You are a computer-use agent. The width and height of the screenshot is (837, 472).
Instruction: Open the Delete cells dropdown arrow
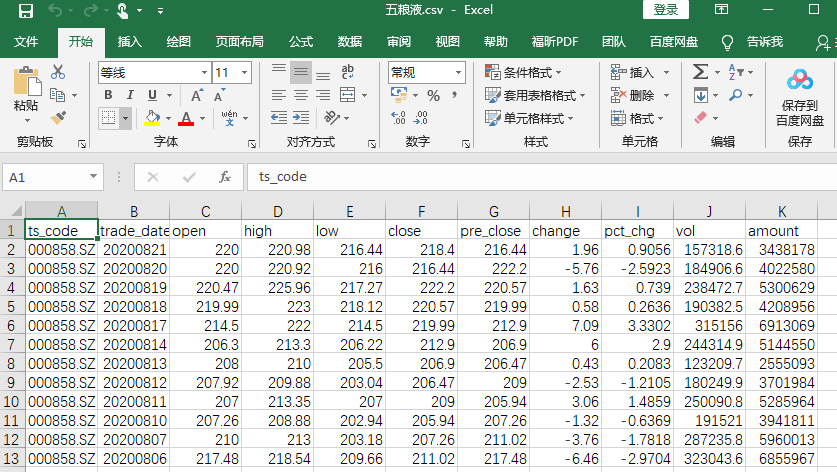pyautogui.click(x=666, y=96)
